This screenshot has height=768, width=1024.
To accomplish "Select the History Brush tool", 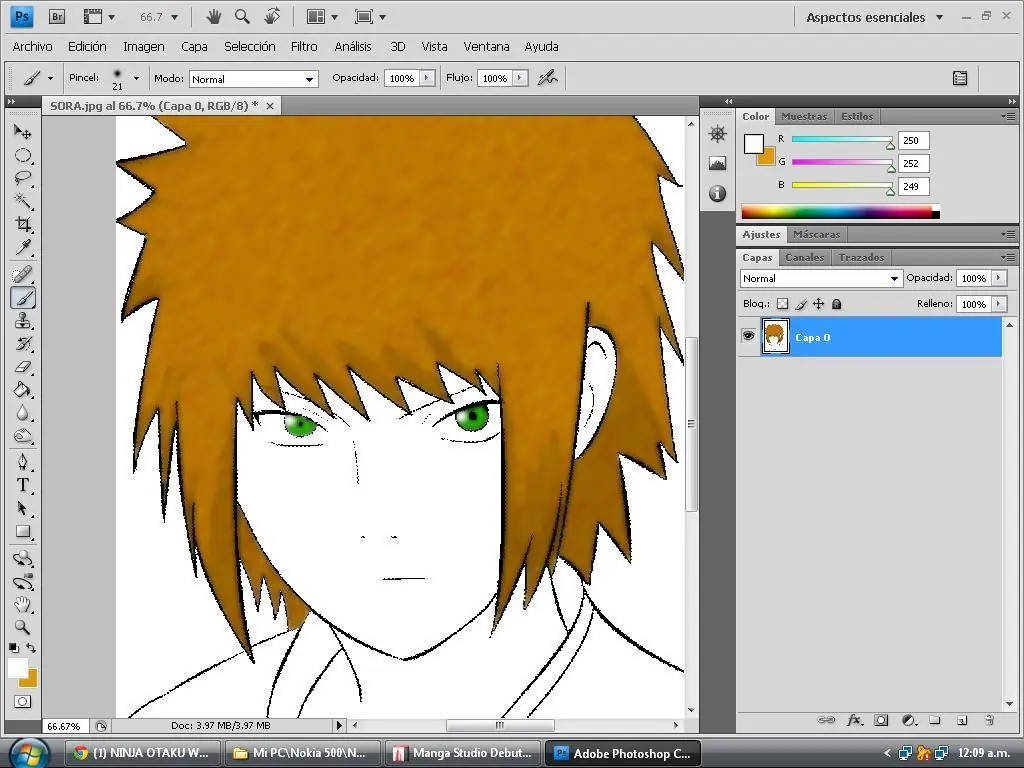I will [x=23, y=344].
